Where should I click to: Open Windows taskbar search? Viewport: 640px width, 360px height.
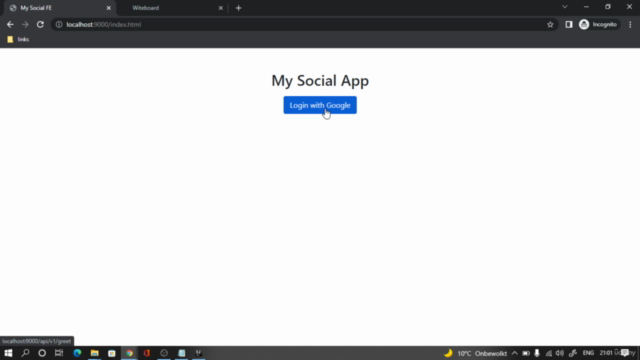click(x=25, y=353)
